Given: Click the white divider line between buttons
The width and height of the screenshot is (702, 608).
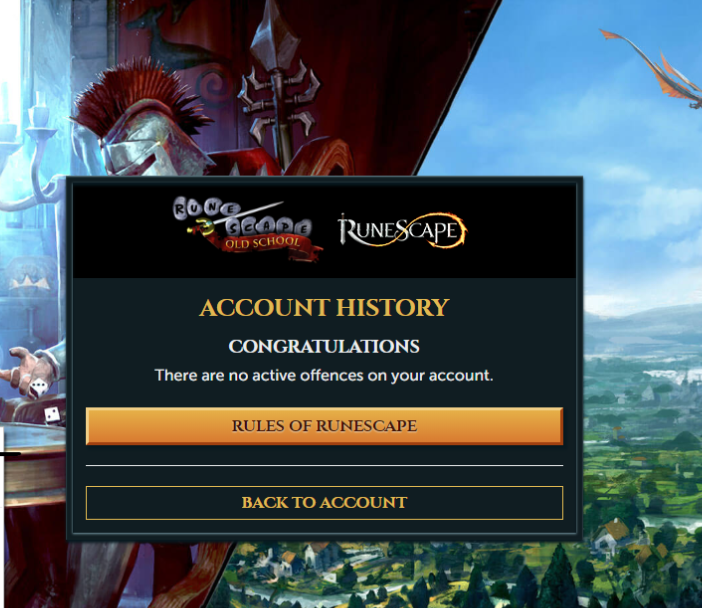Looking at the screenshot, I should point(324,466).
